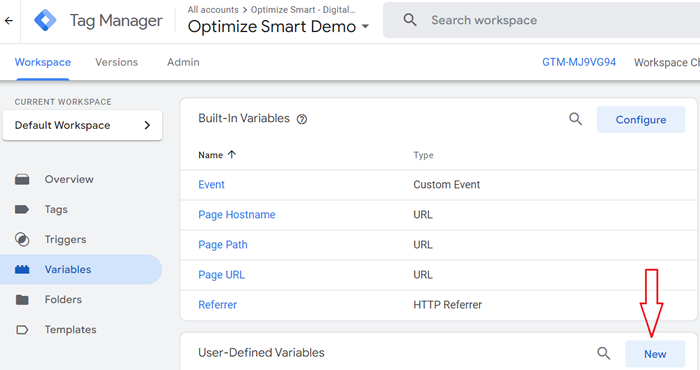This screenshot has height=370, width=700.
Task: Switch to the Workspace tab
Action: pos(43,62)
